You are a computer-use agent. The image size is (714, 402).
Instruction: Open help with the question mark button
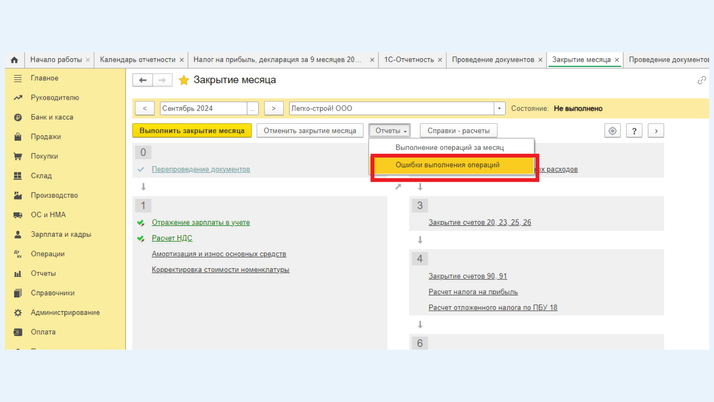634,131
